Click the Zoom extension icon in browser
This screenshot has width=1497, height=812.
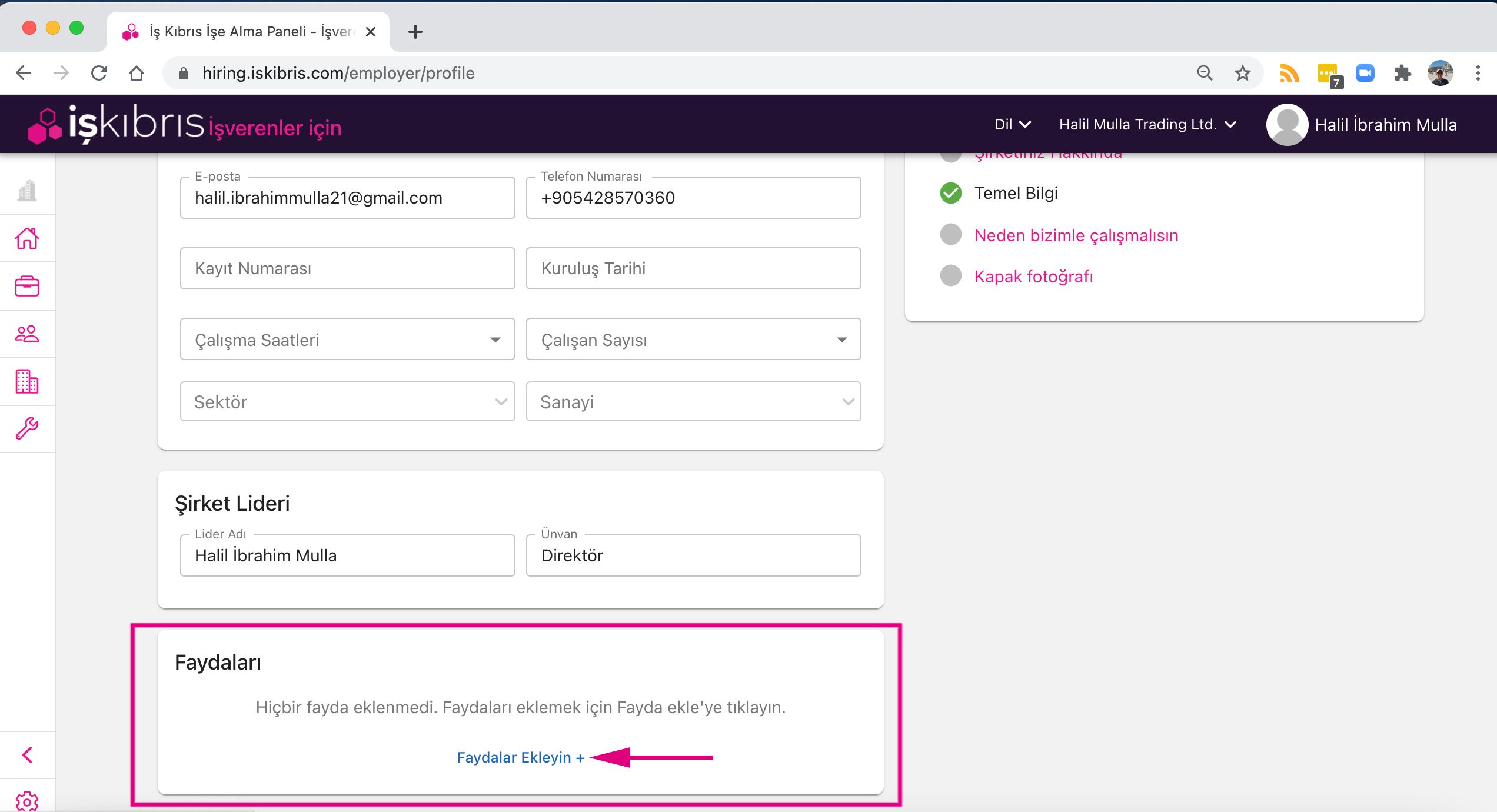1365,73
